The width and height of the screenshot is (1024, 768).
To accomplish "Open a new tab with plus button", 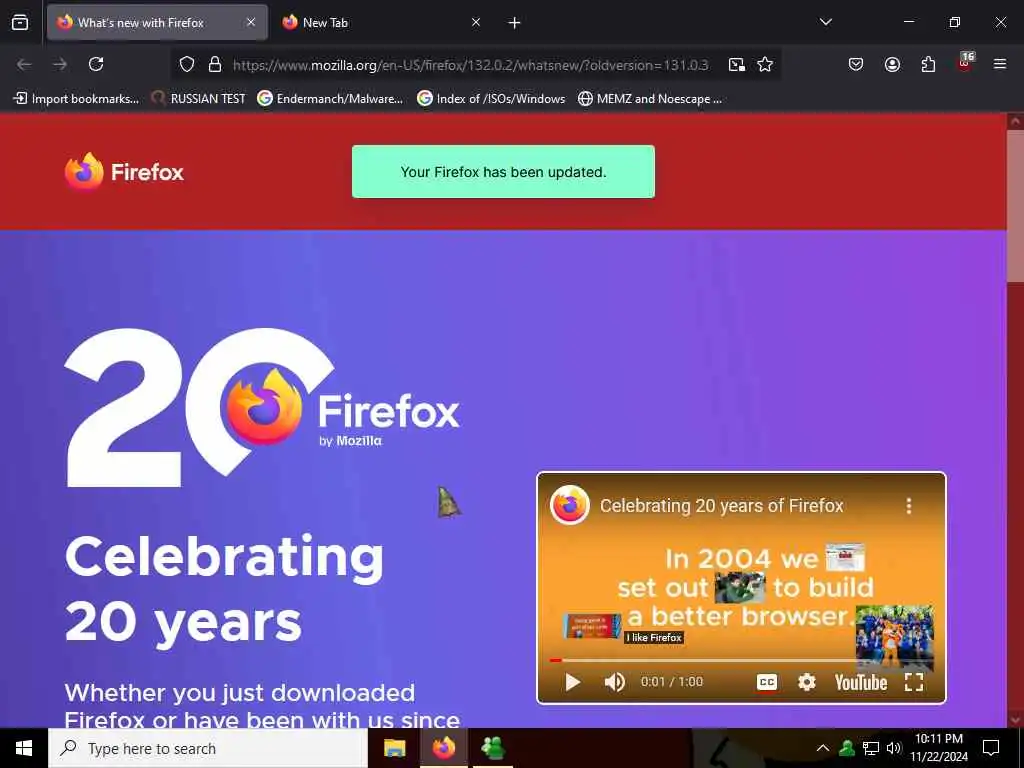I will tap(515, 23).
